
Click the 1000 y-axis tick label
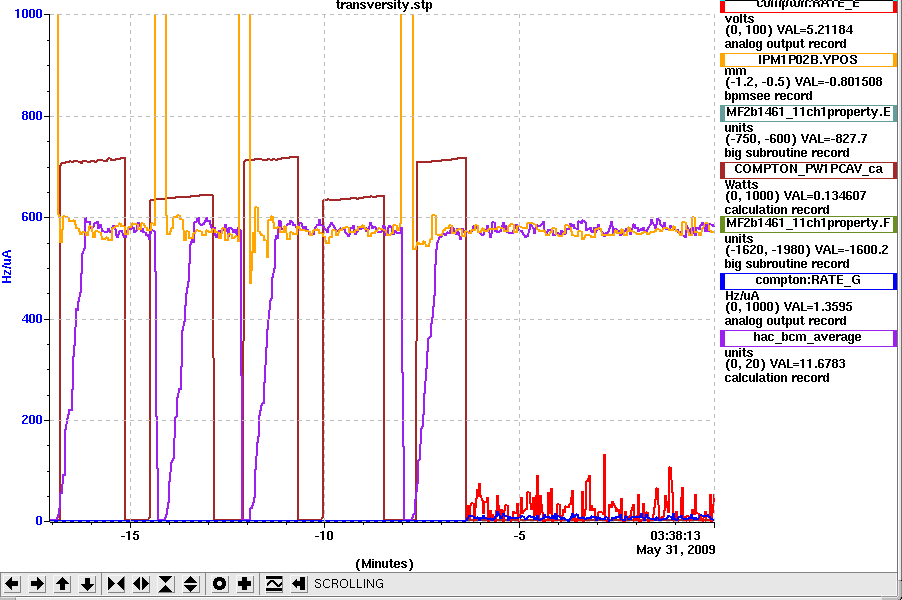click(x=28, y=14)
